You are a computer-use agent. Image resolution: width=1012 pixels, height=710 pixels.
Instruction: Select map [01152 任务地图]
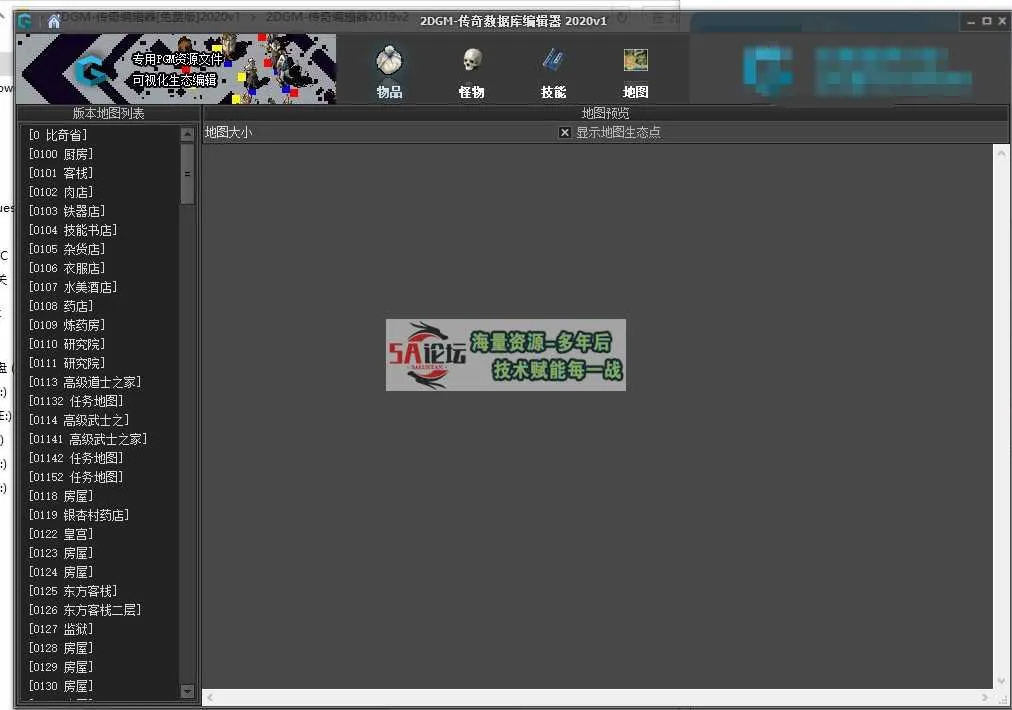click(x=76, y=477)
